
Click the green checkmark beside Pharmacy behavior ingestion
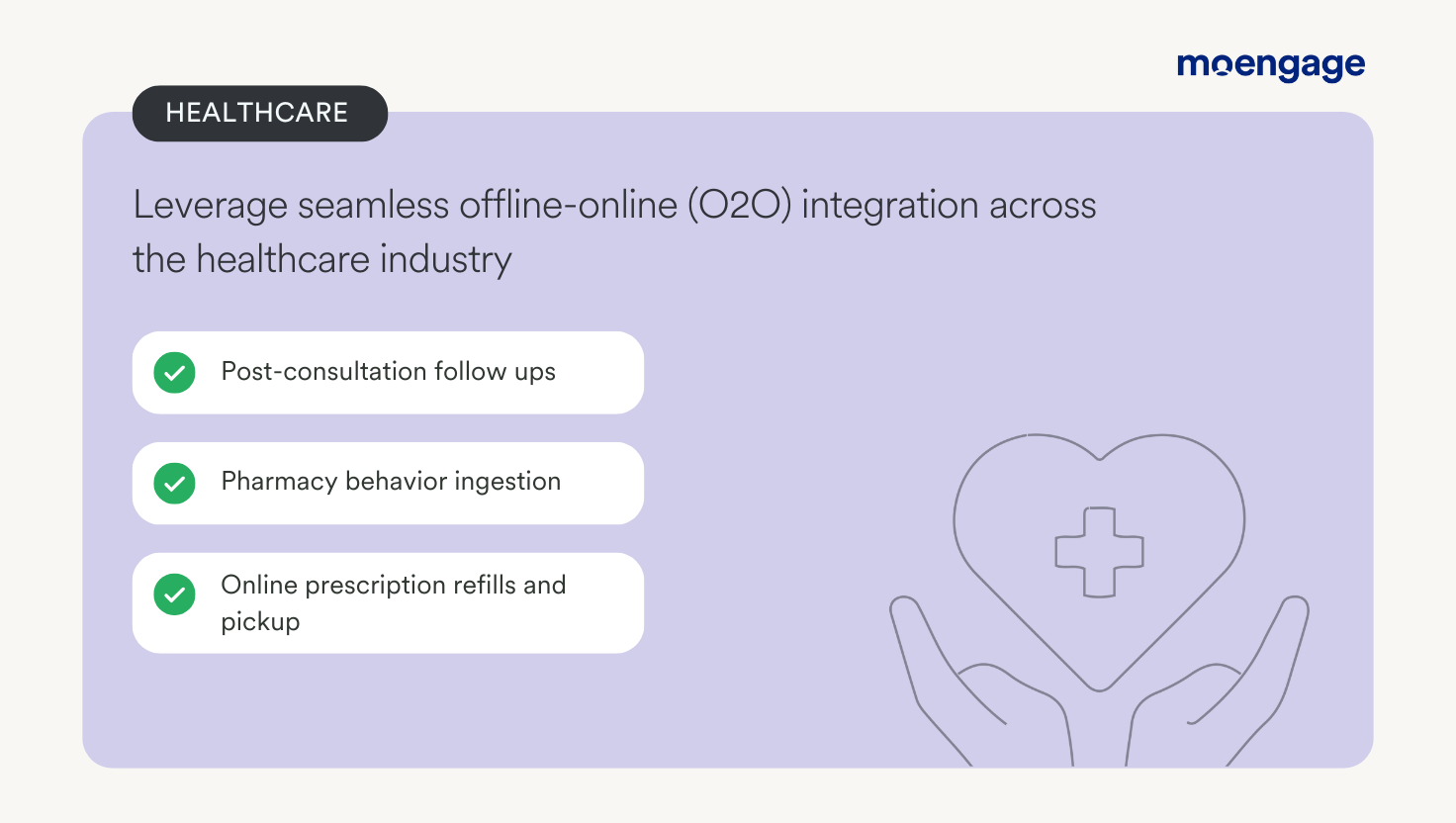click(175, 484)
